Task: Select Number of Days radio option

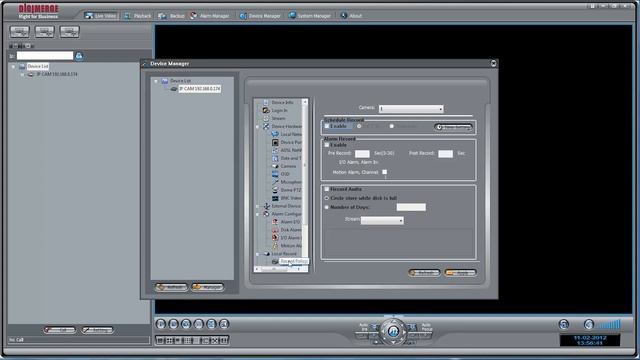Action: pos(327,207)
